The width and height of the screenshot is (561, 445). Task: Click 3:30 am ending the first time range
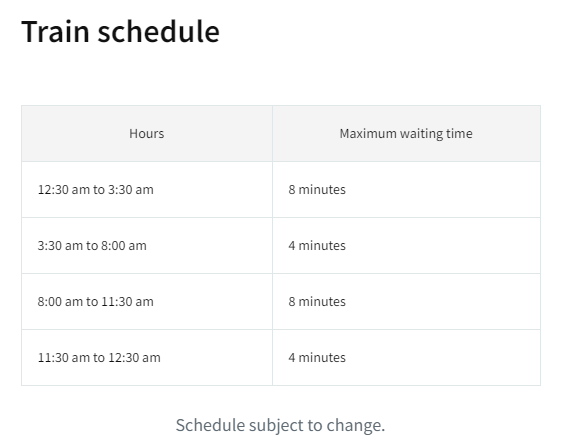[131, 190]
